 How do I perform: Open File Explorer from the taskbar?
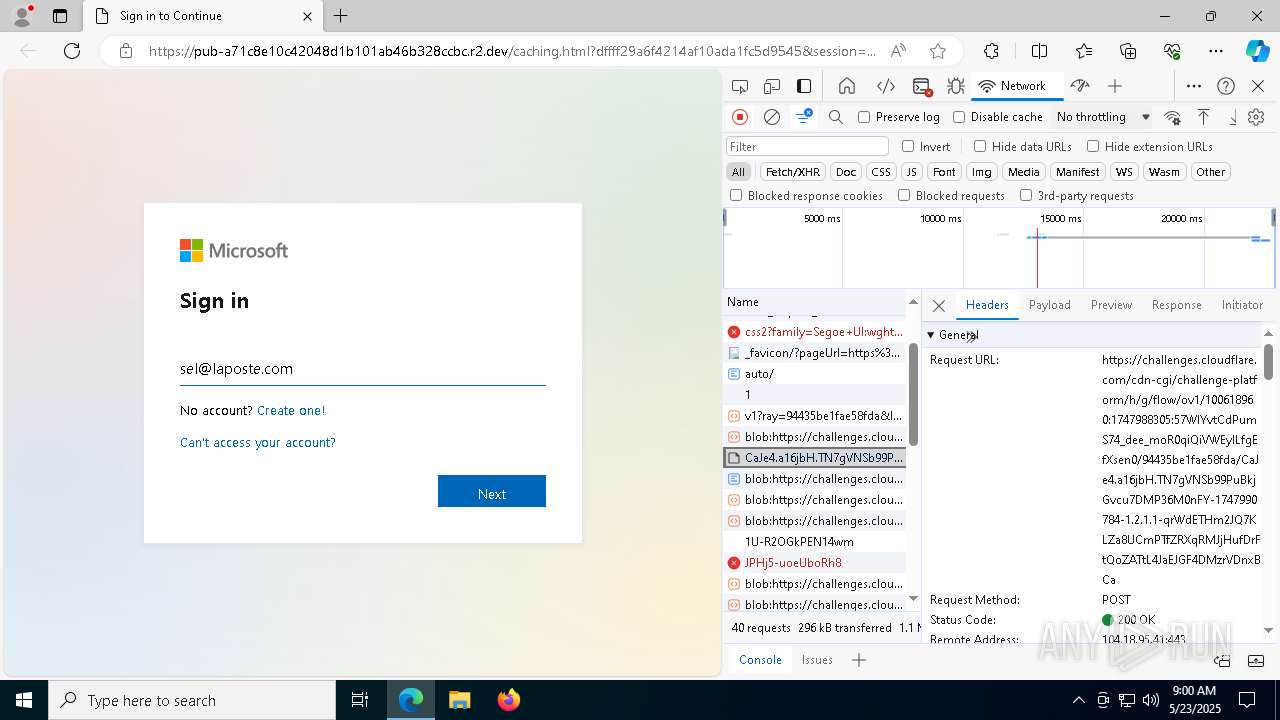click(459, 700)
